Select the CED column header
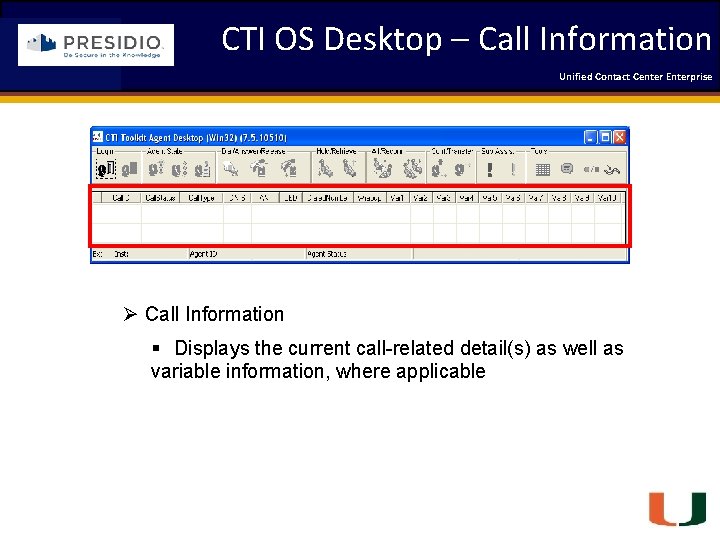Screen dimensions: 720x540 (291, 198)
